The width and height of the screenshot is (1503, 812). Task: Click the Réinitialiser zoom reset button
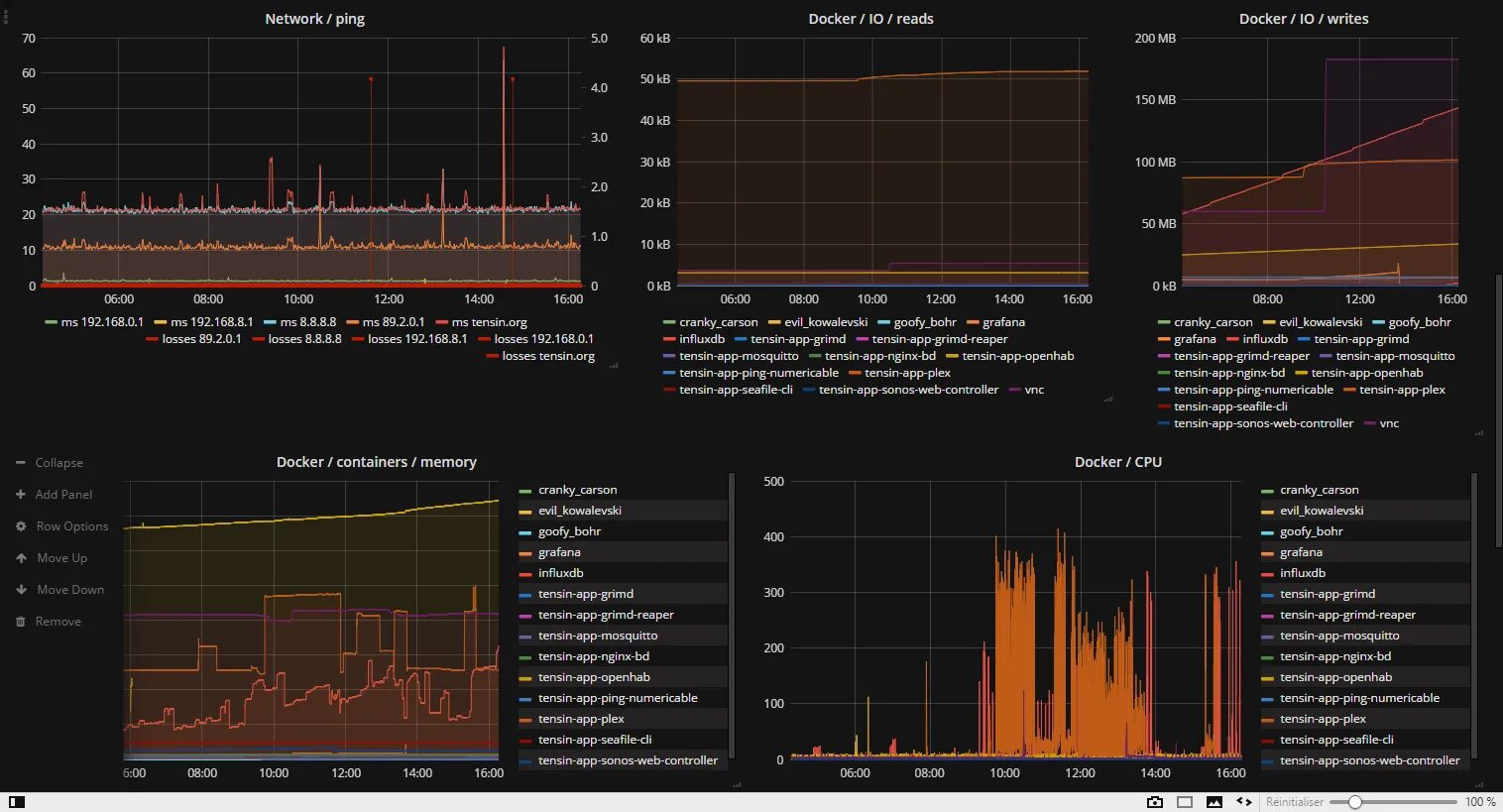pos(1294,802)
